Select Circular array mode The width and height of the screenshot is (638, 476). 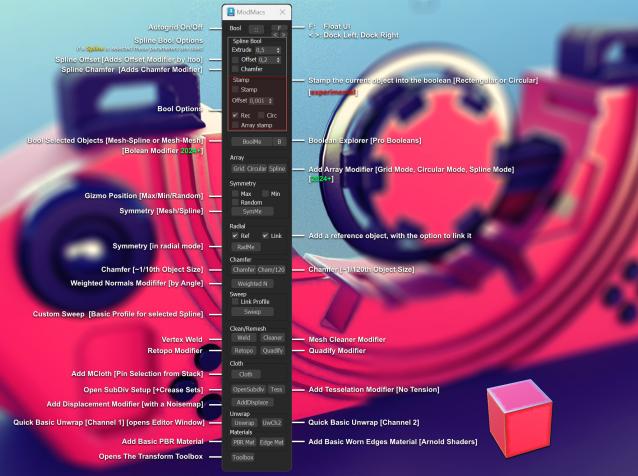coord(256,168)
